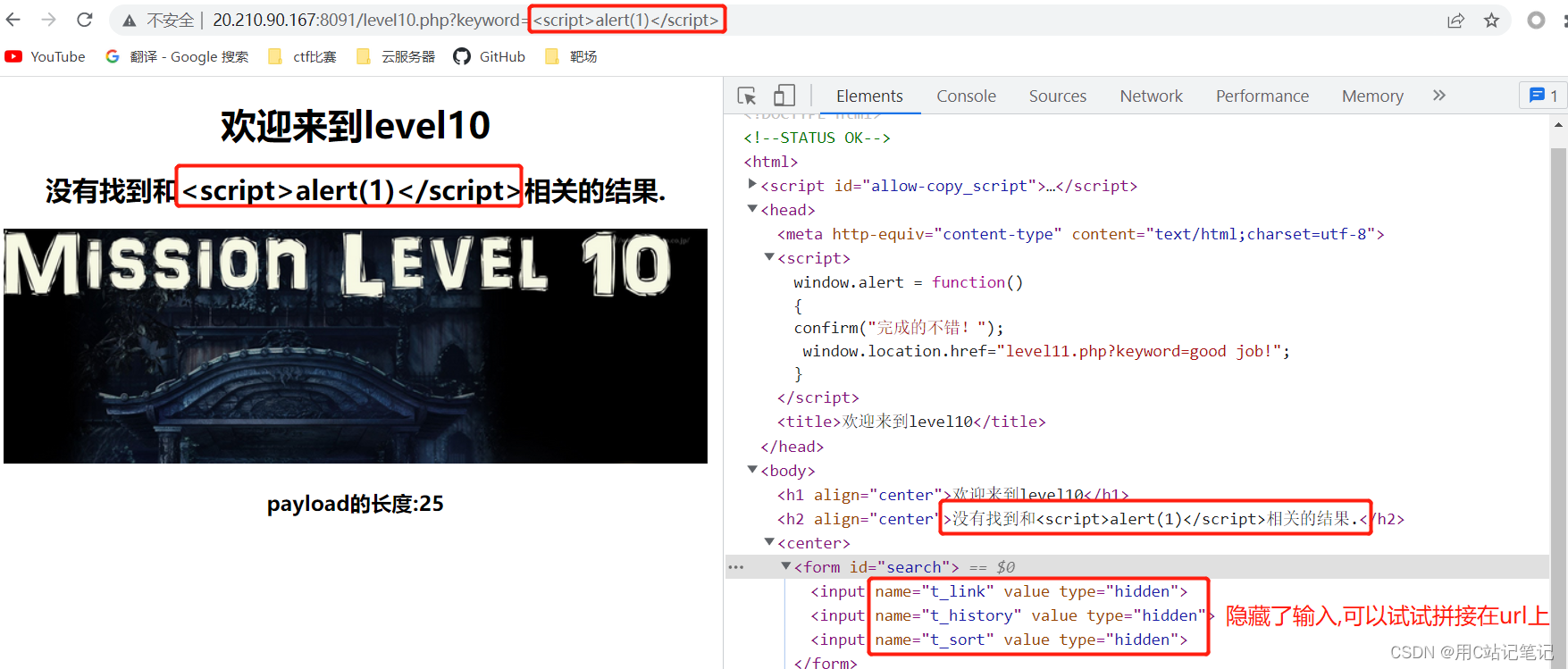The height and width of the screenshot is (669, 1568).
Task: Toggle the device toolbar in DevTools
Action: point(784,96)
